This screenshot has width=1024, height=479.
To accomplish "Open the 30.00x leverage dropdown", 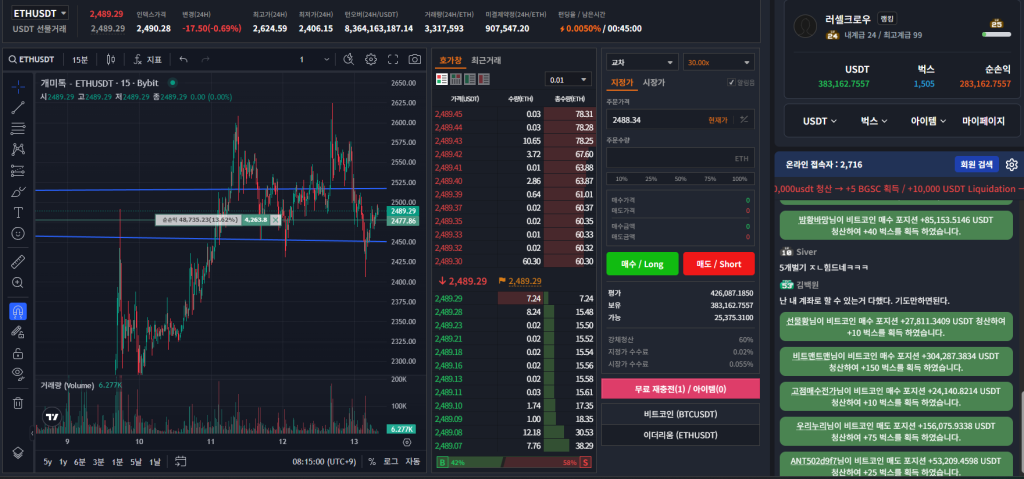I will (x=719, y=62).
